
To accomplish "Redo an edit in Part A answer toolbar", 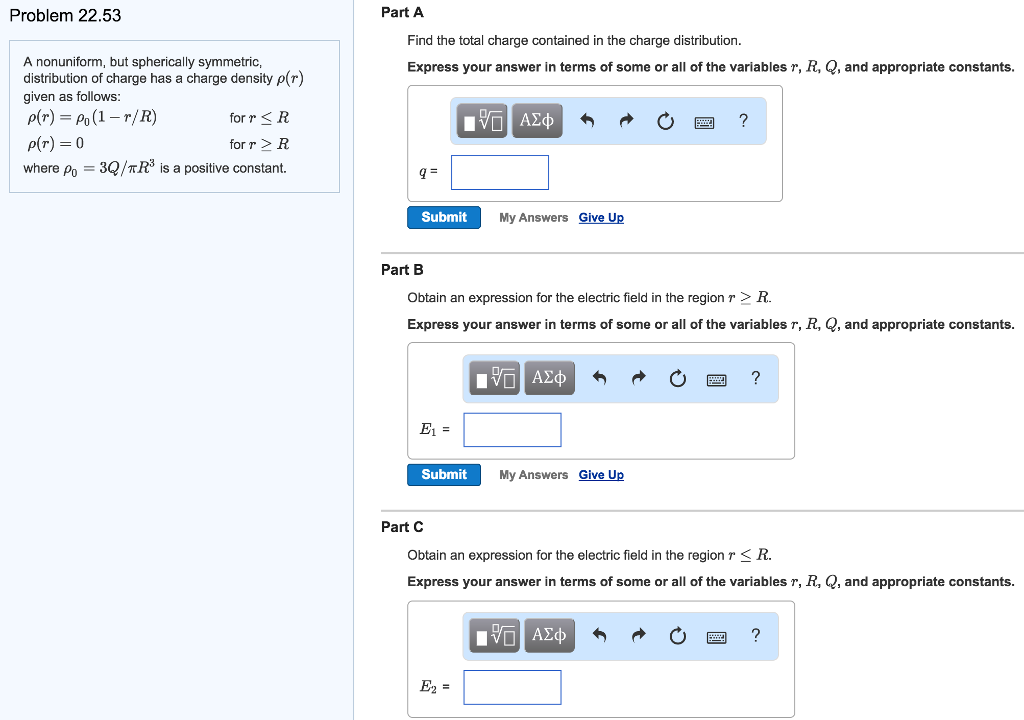I will (x=626, y=120).
